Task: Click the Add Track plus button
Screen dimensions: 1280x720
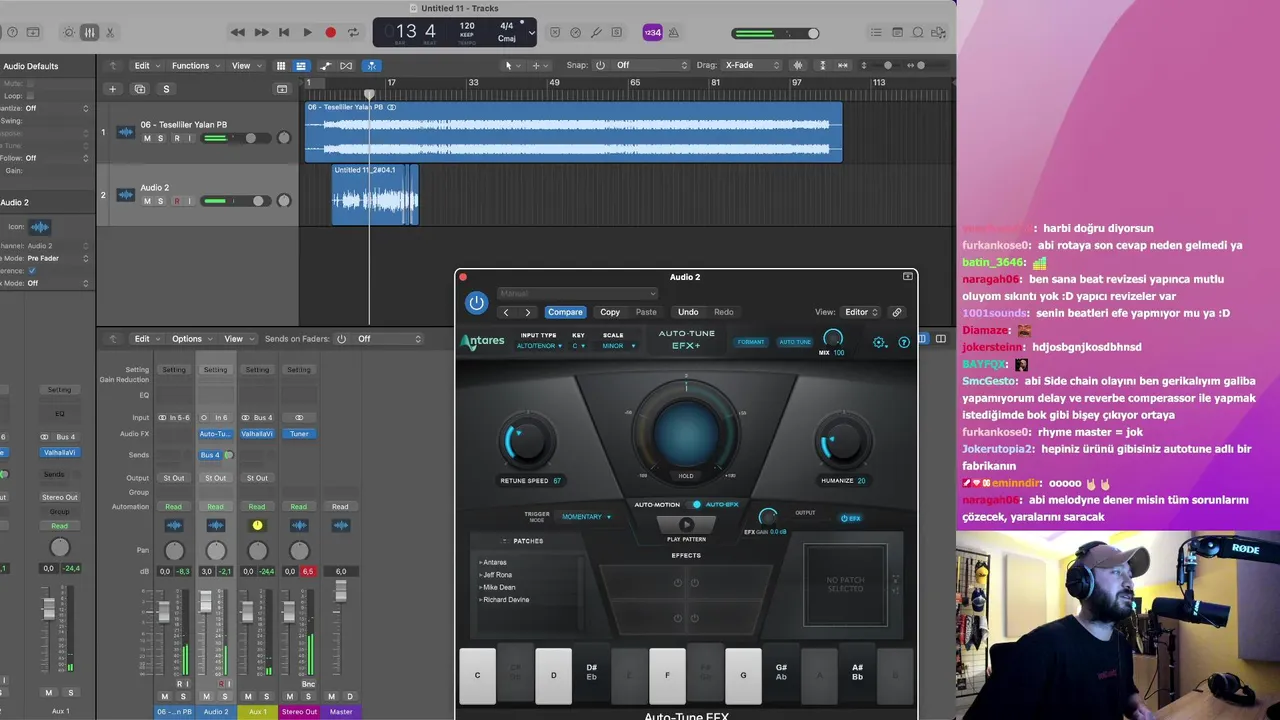Action: tap(112, 89)
